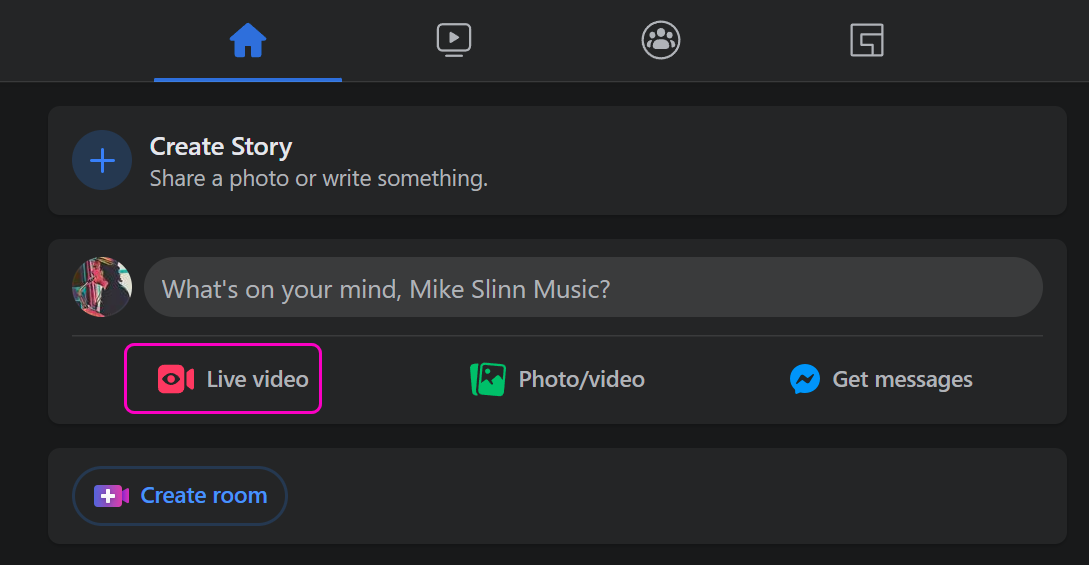Click the blue underline beneath Home tab

coord(247,79)
